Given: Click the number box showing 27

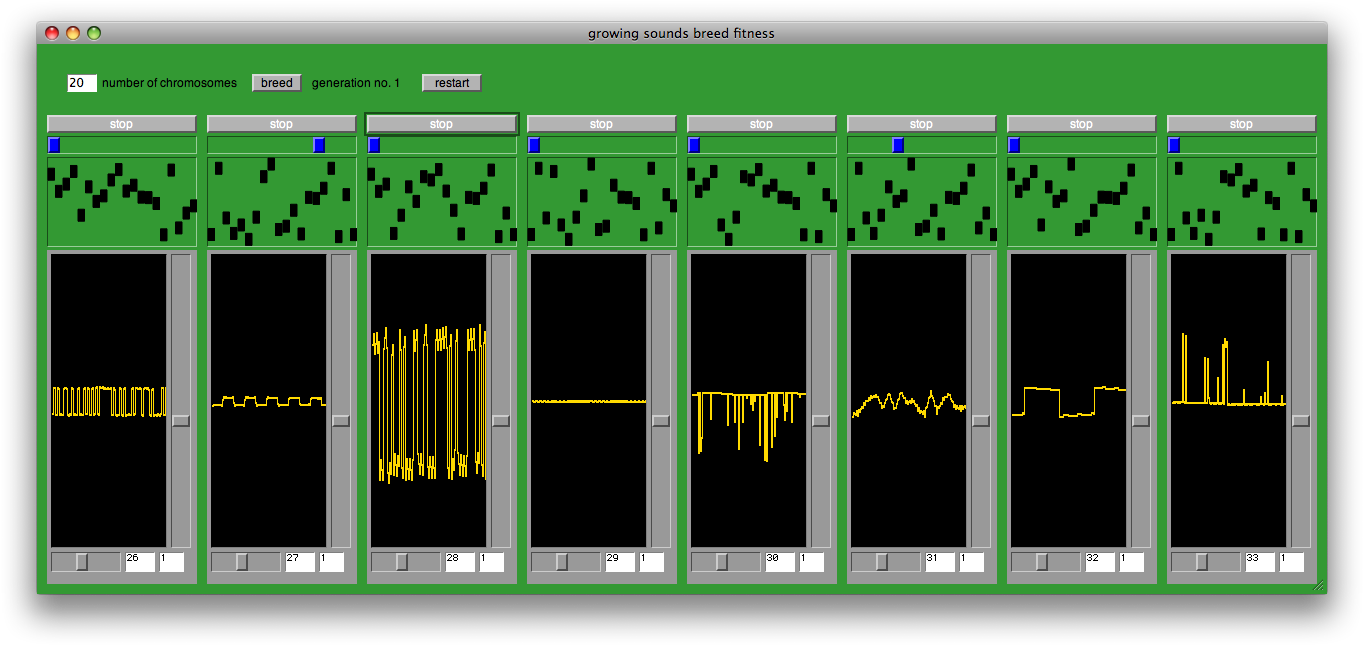Looking at the screenshot, I should coord(298,561).
